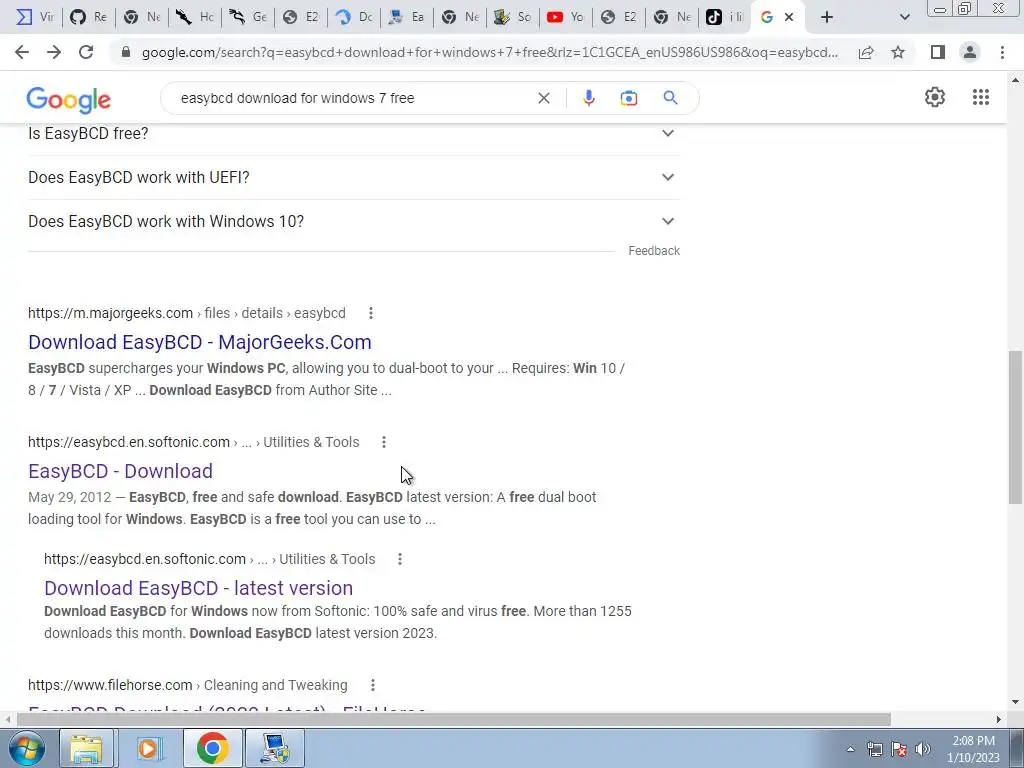Viewport: 1024px width, 768px height.
Task: Switch to the first "Vir" tab
Action: coord(35,17)
